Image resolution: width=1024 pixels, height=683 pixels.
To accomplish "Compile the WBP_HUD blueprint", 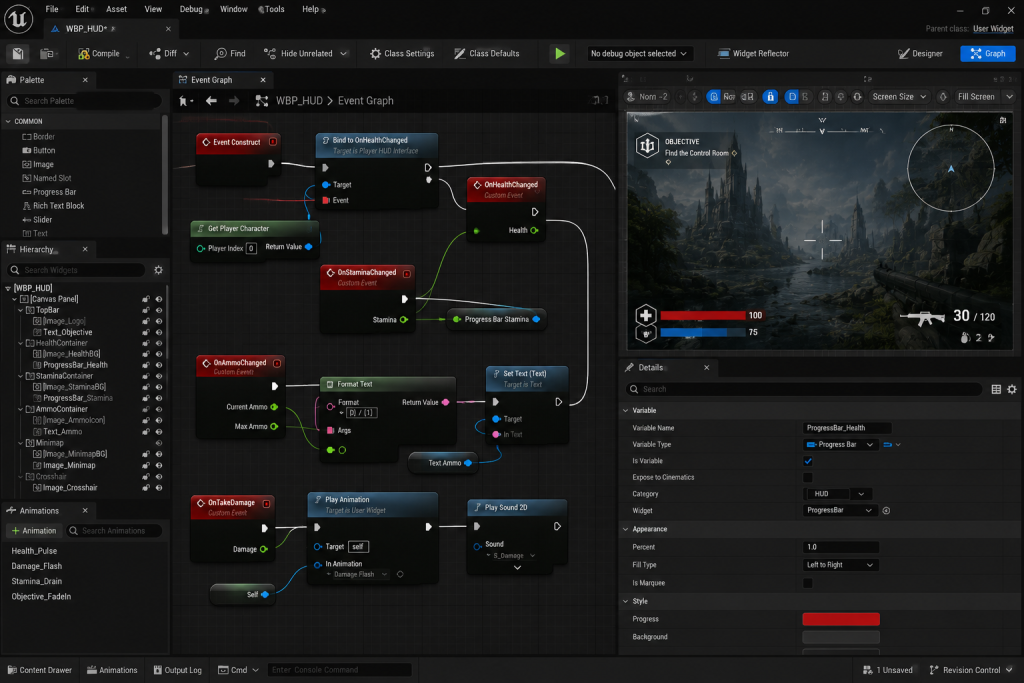I will point(99,54).
